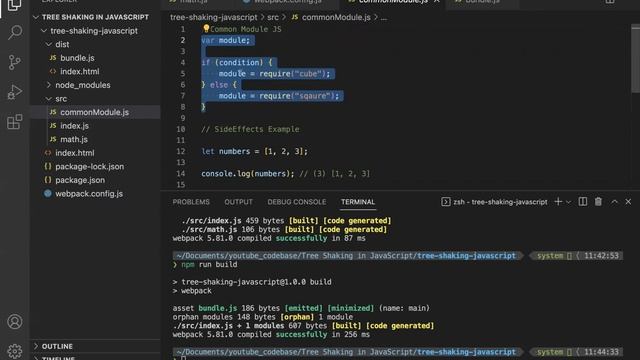Open the Source Control view

click(x=15, y=62)
